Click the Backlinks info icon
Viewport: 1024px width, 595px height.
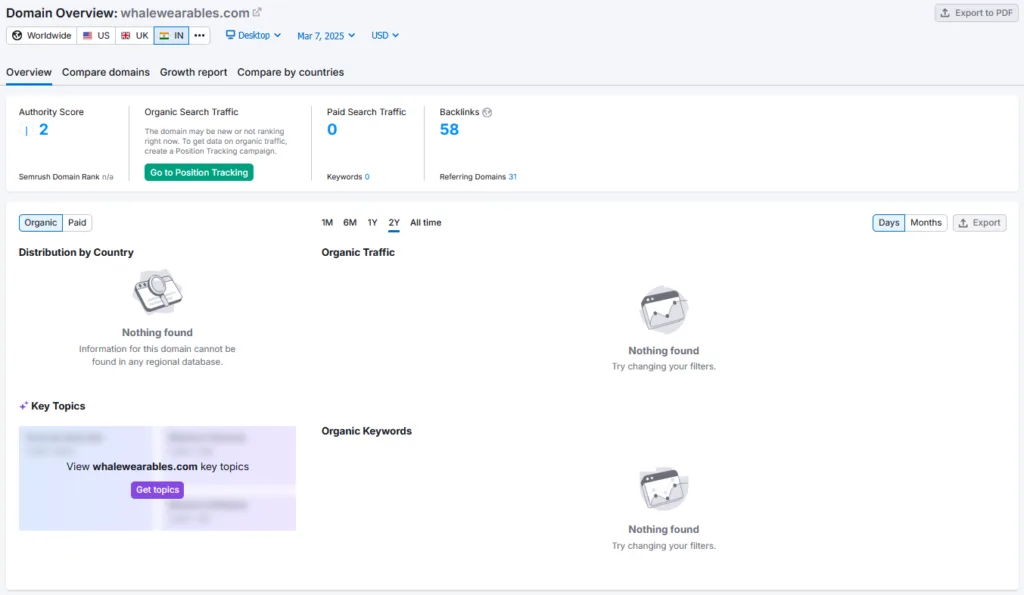tap(487, 112)
